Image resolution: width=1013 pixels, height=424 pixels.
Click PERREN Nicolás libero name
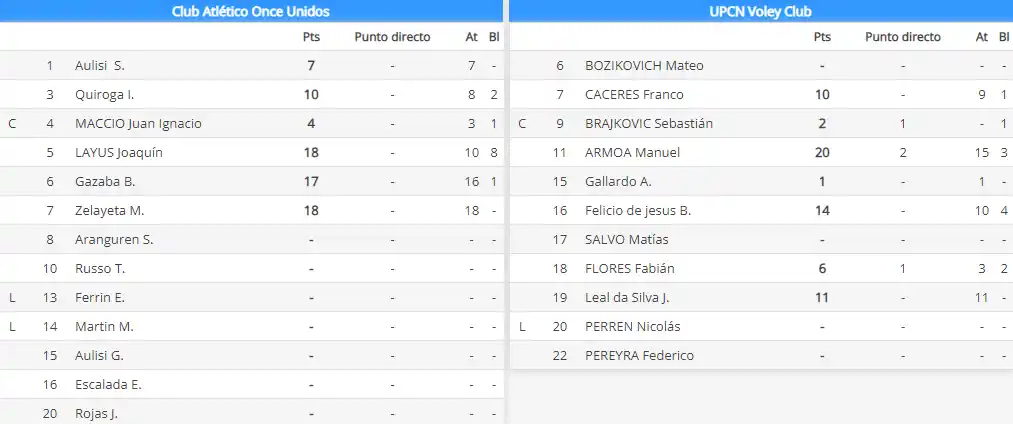pyautogui.click(x=632, y=327)
